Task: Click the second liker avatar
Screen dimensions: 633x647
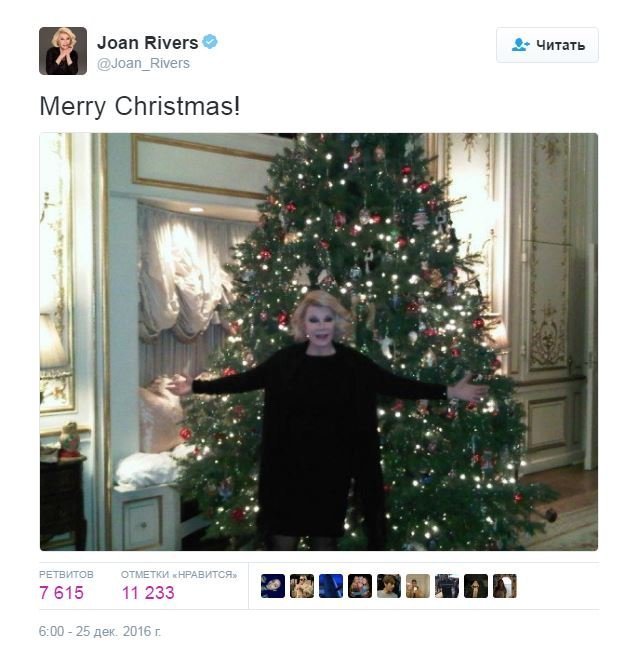Action: 302,586
